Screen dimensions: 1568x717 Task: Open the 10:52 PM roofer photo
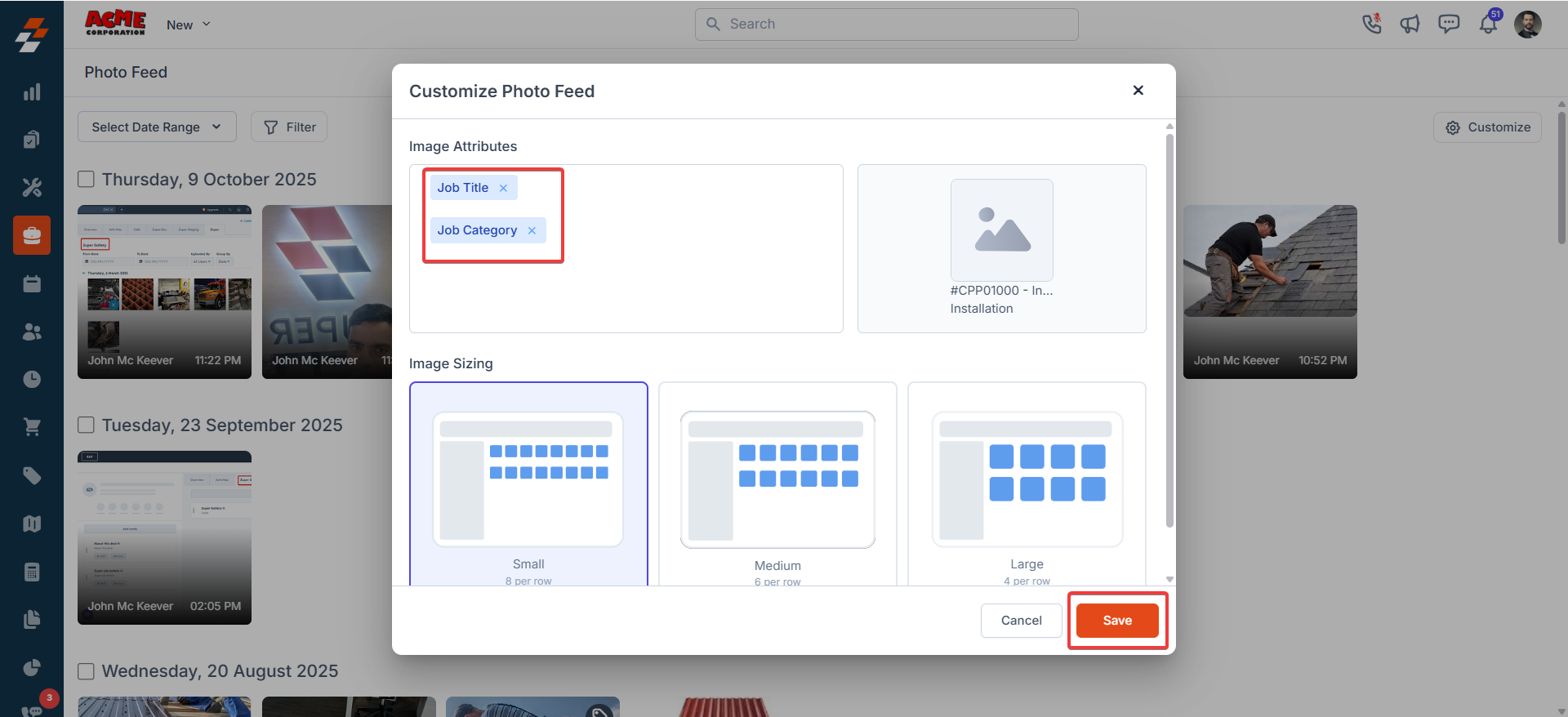[1270, 292]
